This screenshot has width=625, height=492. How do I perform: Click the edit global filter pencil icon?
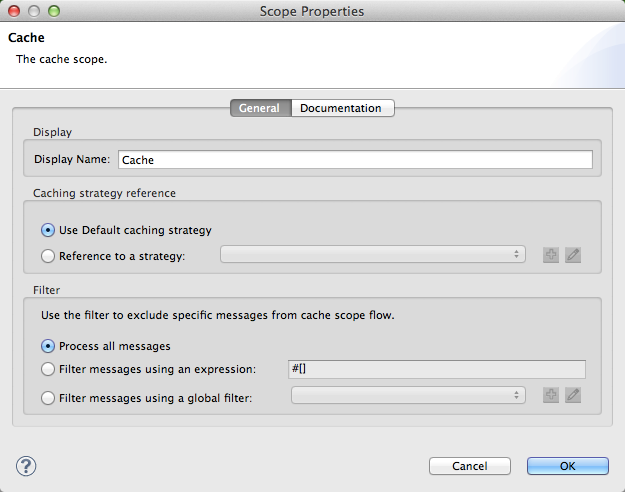pos(572,395)
